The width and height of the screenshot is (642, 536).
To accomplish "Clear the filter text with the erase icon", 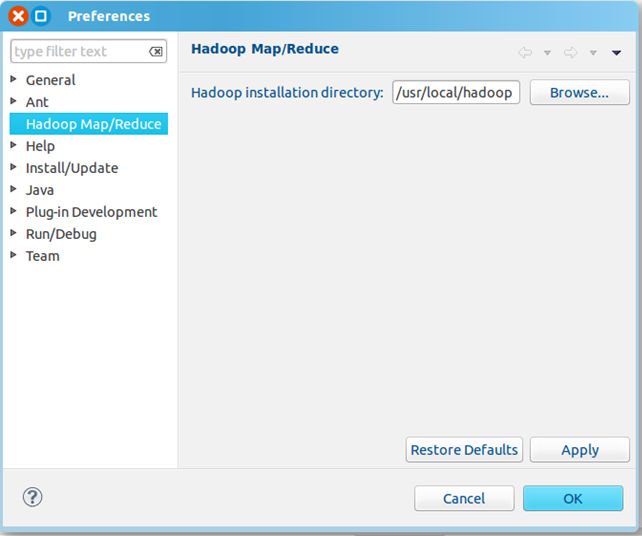I will coord(156,52).
